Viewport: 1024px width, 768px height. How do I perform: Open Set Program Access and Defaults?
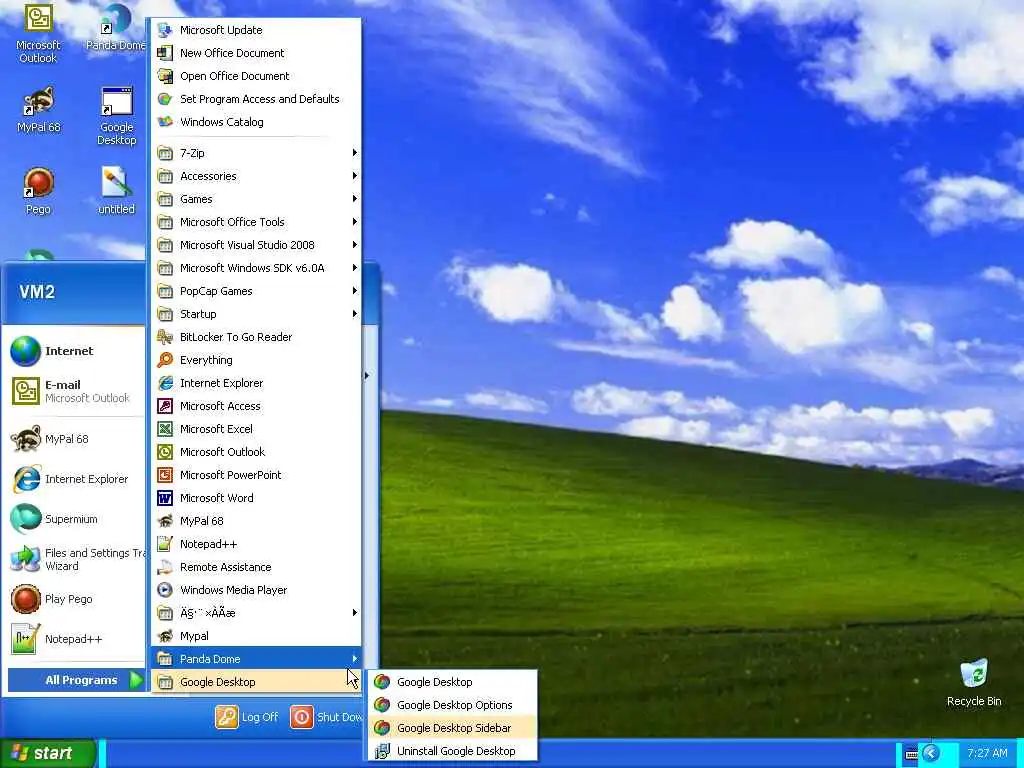256,99
